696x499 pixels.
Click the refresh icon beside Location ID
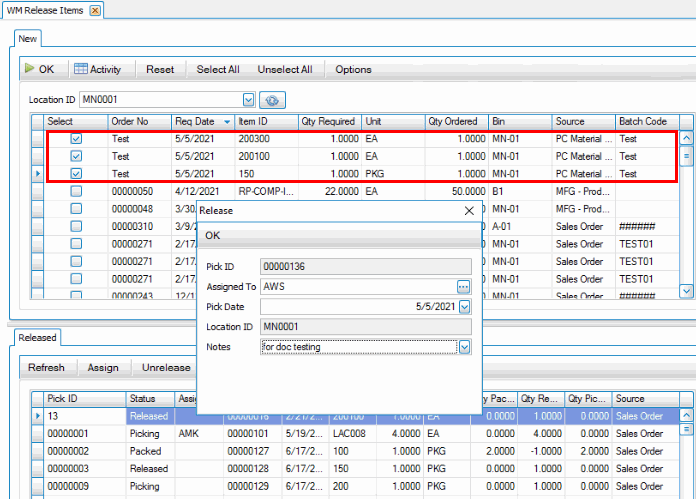(272, 100)
